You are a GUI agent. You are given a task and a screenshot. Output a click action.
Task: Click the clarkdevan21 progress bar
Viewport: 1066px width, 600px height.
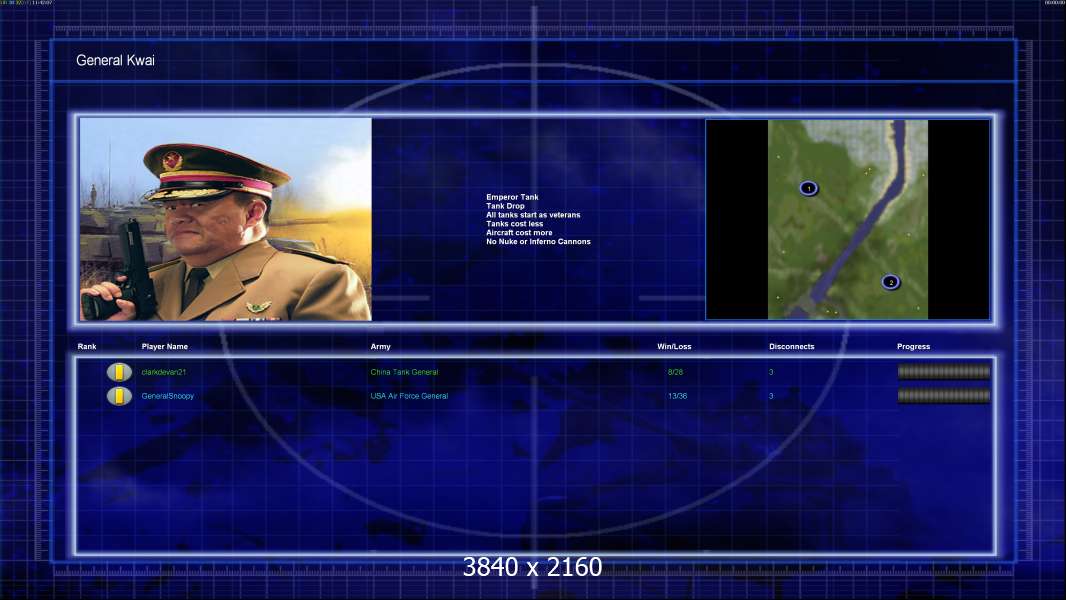click(944, 372)
